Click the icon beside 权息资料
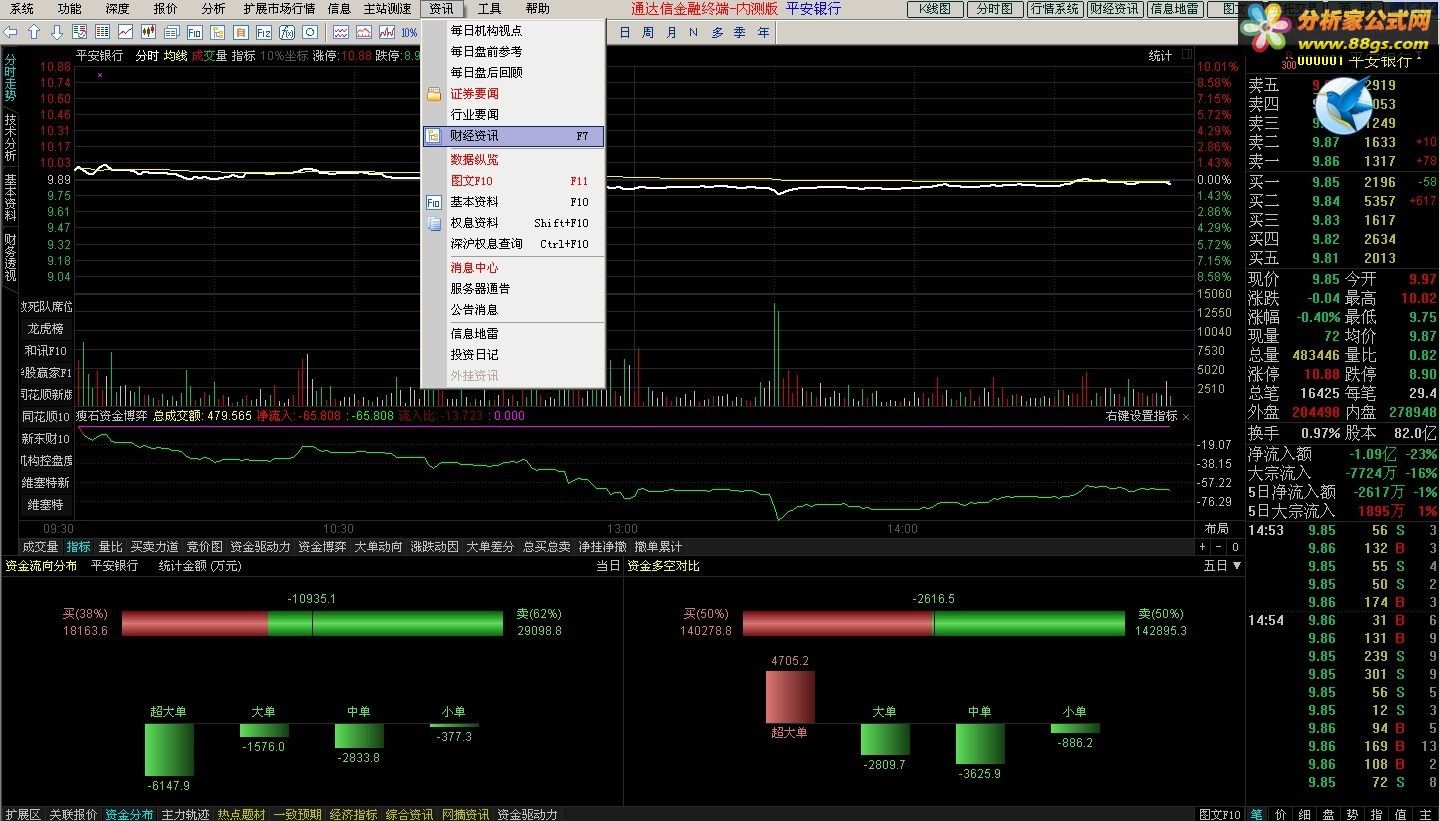 tap(434, 223)
